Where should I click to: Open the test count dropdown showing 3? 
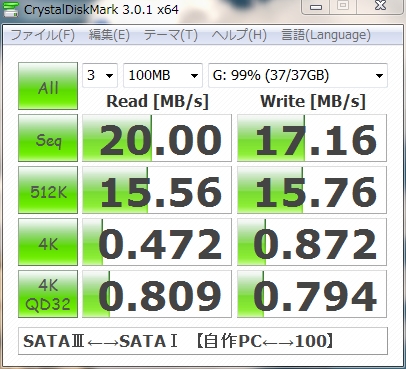[x=100, y=75]
